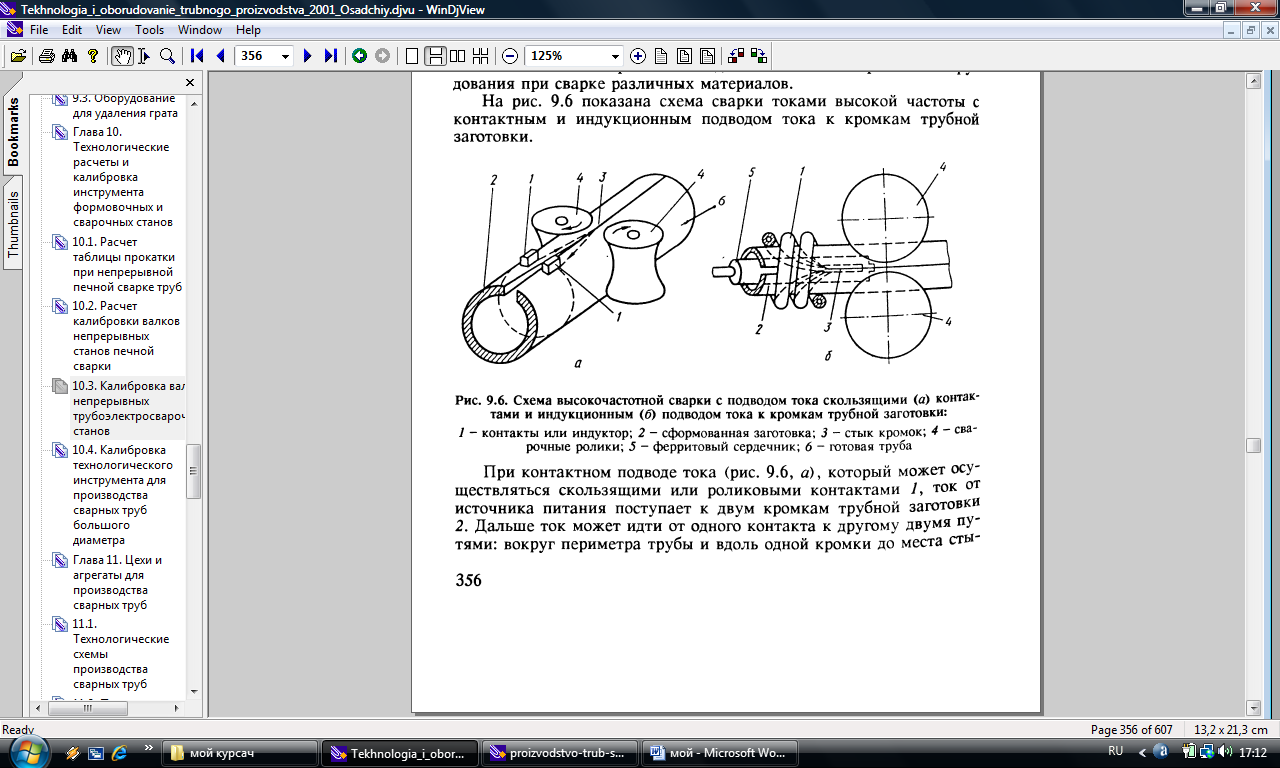Open the Help menu
This screenshot has height=768, width=1280.
pyautogui.click(x=248, y=30)
